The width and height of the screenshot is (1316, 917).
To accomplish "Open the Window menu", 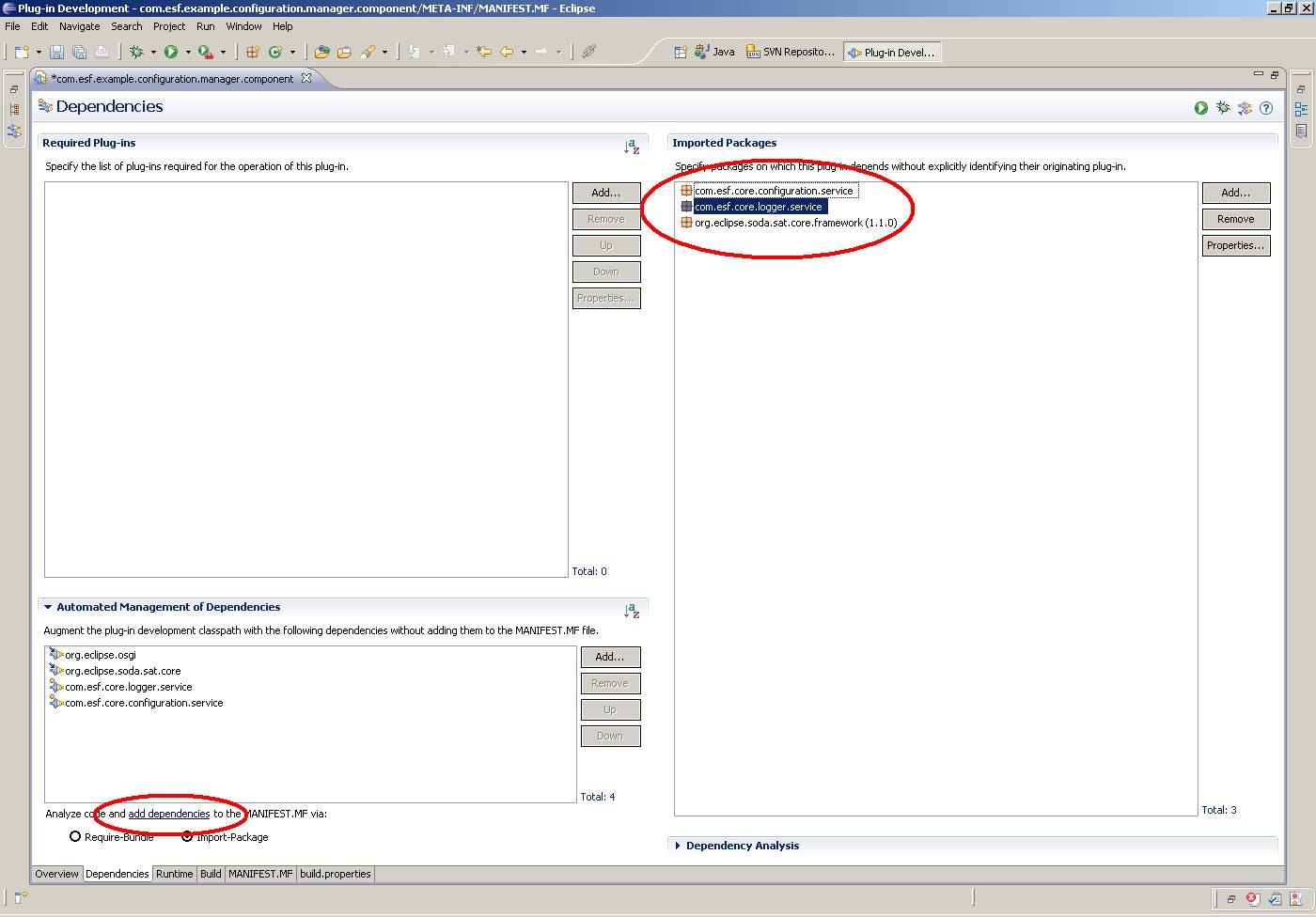I will [243, 26].
